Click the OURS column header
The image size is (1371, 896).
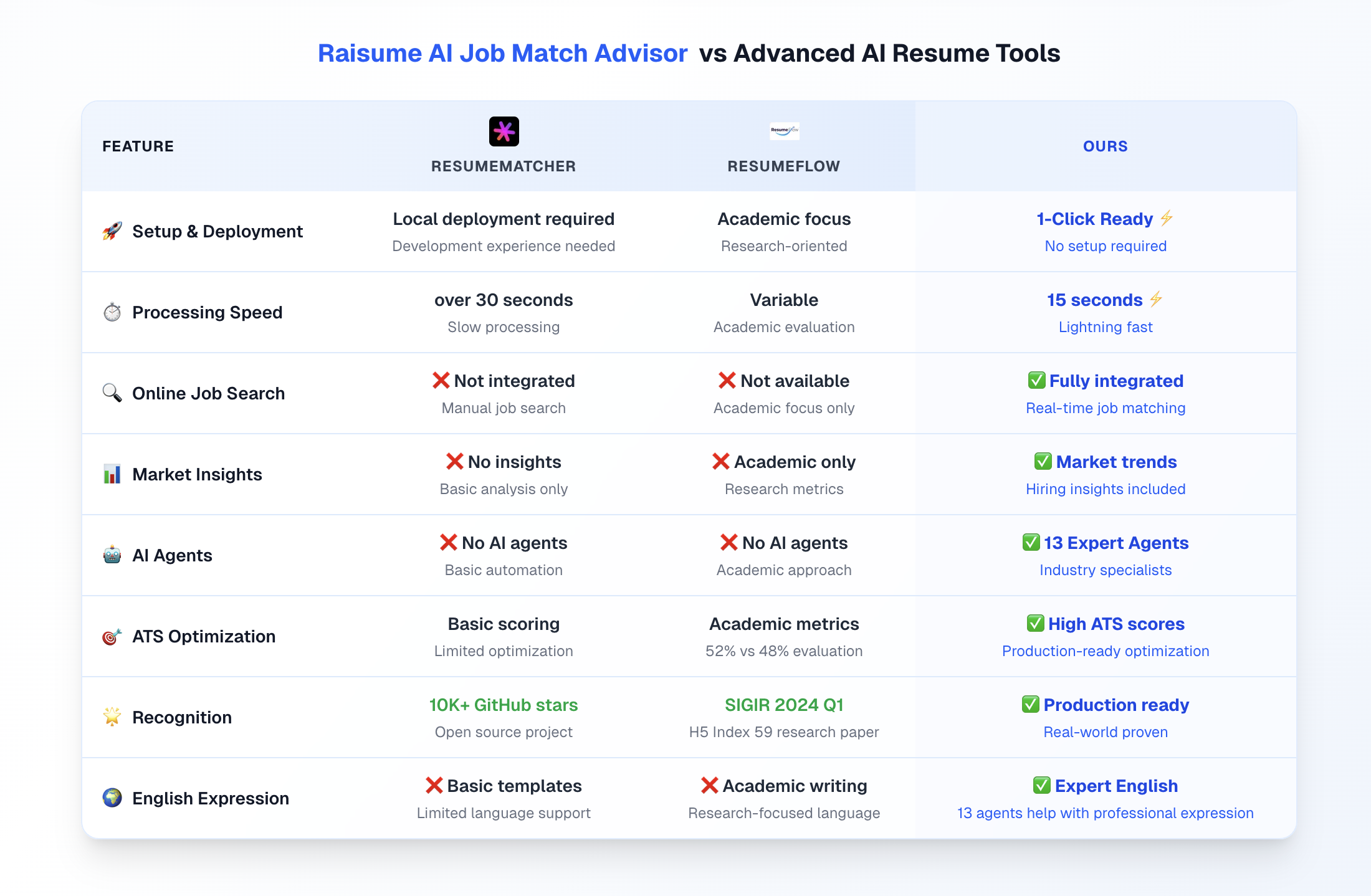1106,146
